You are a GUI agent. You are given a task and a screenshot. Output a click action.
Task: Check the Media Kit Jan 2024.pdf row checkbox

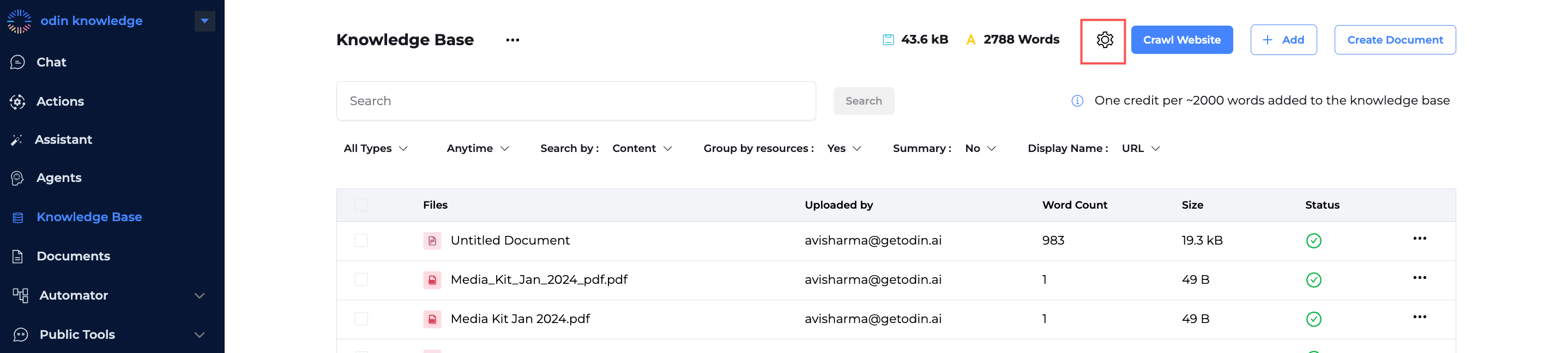pos(361,318)
